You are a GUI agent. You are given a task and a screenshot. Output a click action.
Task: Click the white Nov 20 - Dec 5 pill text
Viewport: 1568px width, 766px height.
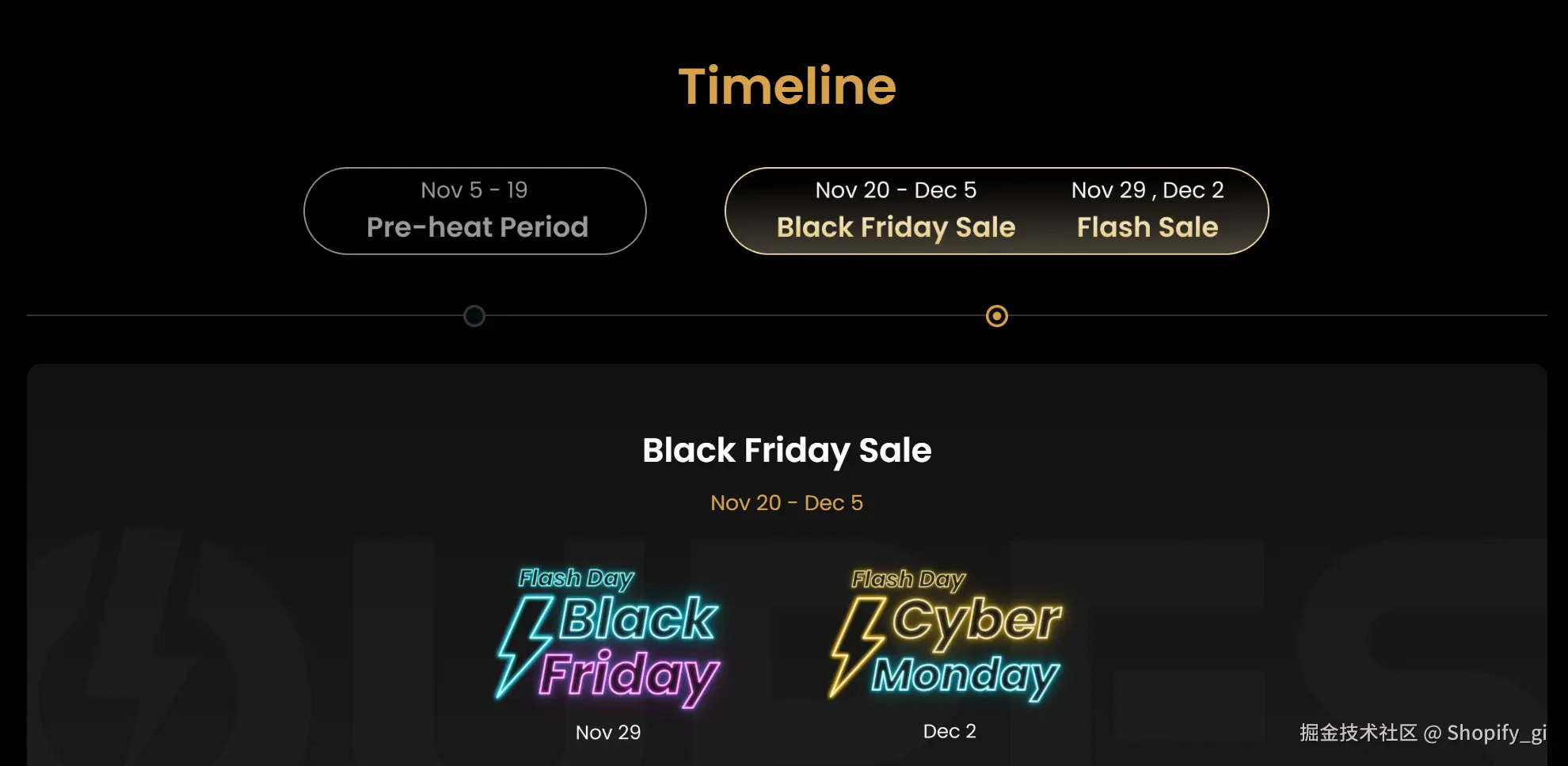click(x=896, y=190)
